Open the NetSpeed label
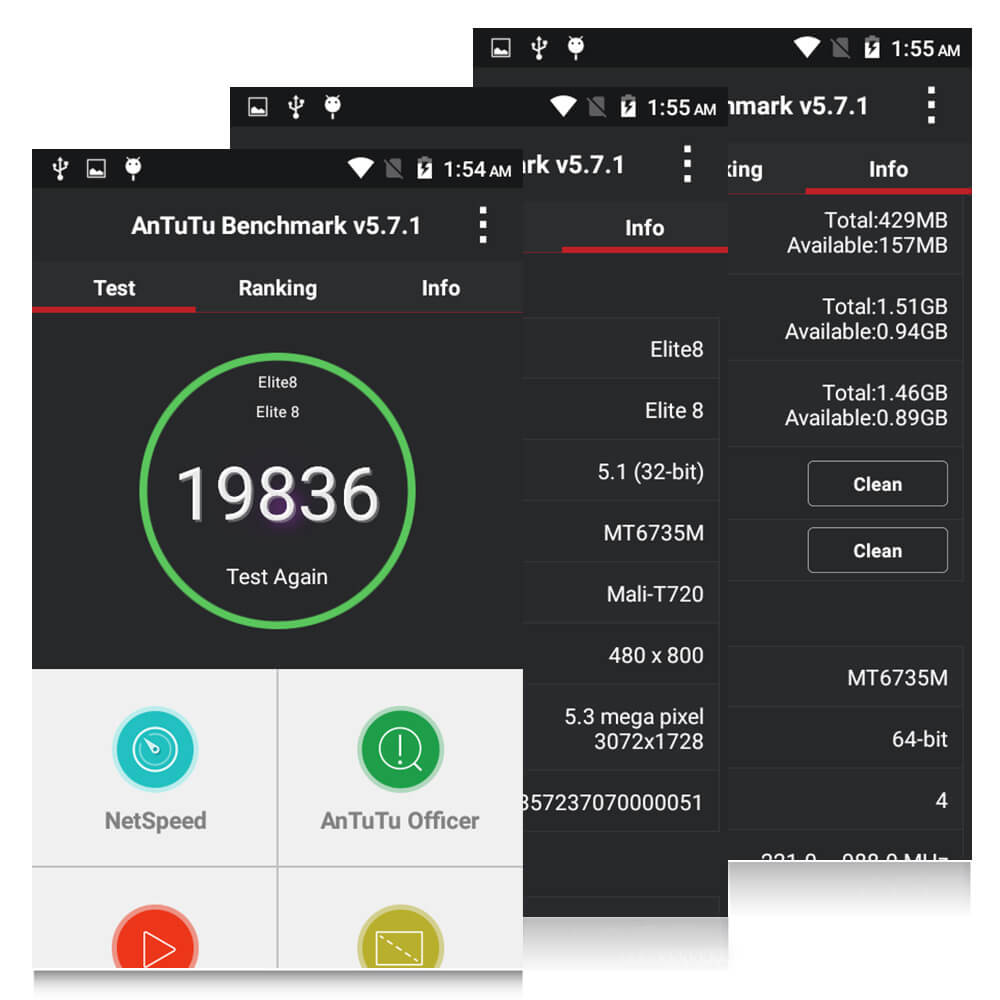This screenshot has width=1000, height=1000. coord(155,821)
